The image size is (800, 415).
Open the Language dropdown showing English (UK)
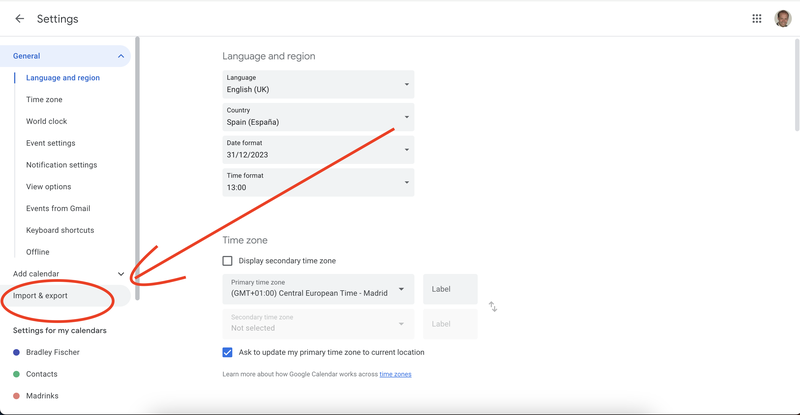(318, 84)
